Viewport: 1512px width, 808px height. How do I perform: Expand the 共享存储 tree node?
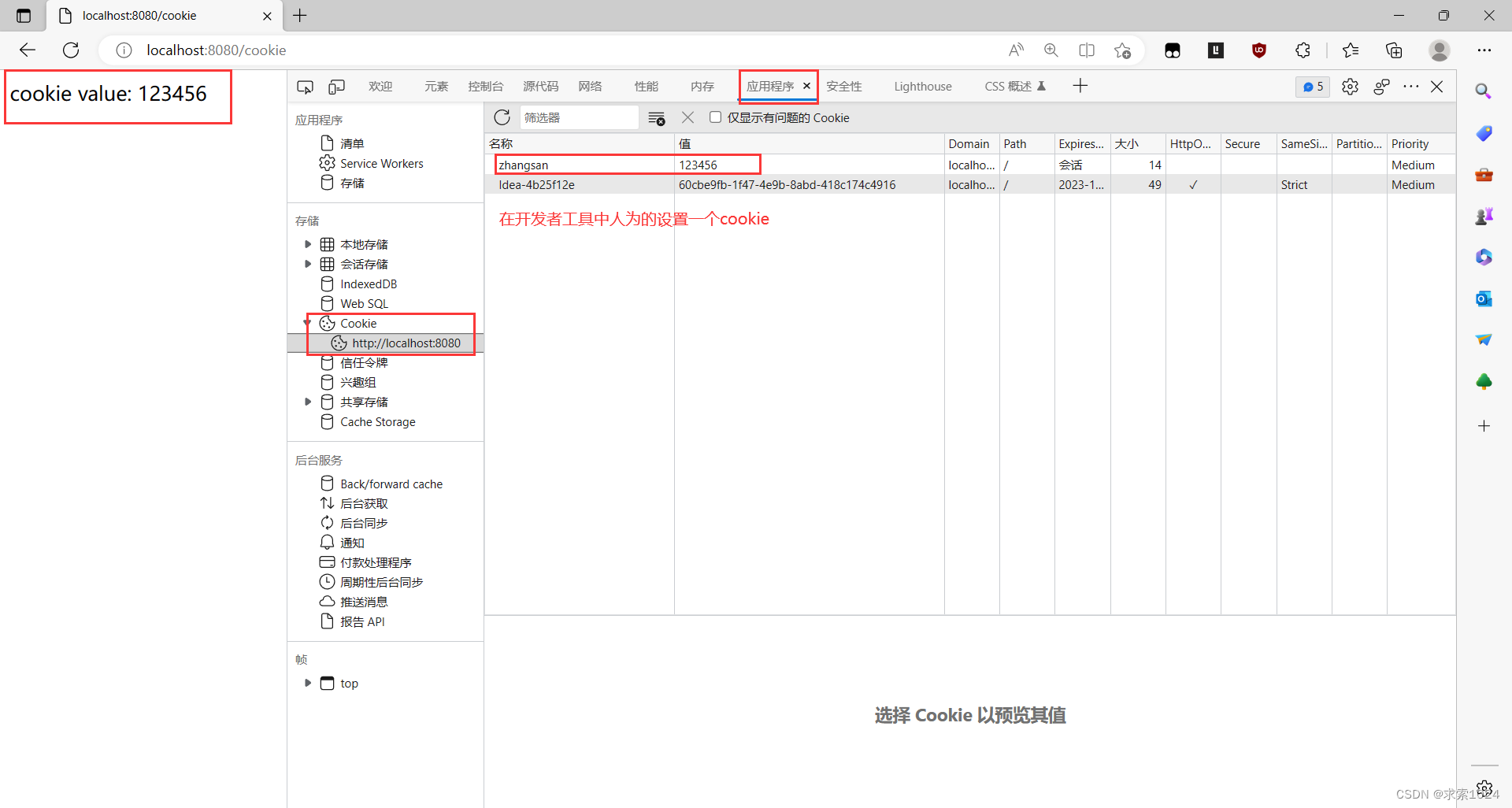coord(308,402)
